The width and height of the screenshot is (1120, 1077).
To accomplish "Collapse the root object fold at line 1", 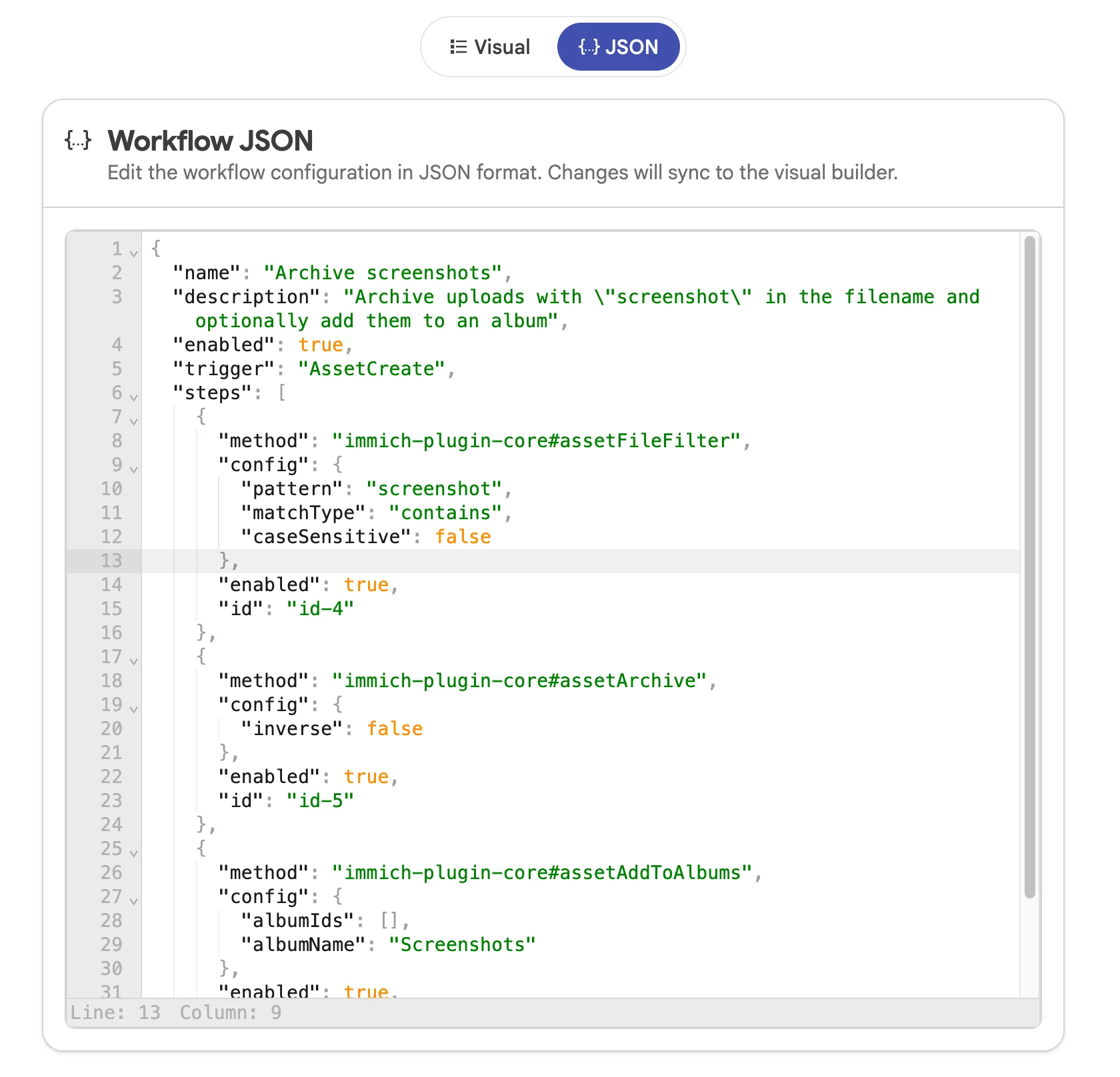I will click(x=134, y=253).
